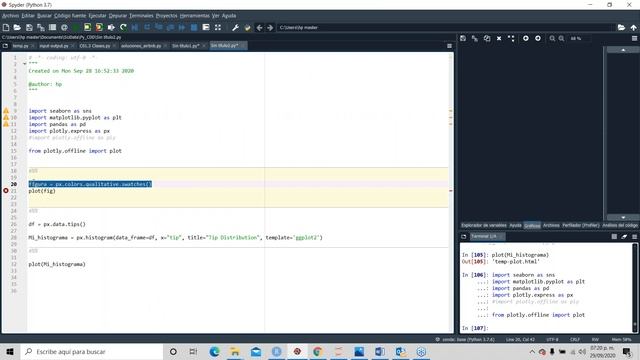Save all open files

coord(41,27)
